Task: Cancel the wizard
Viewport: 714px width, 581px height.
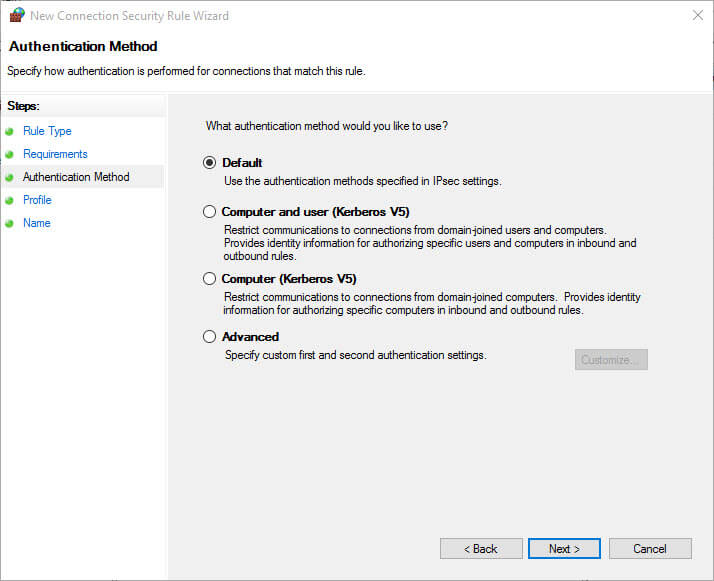Action: (x=650, y=549)
